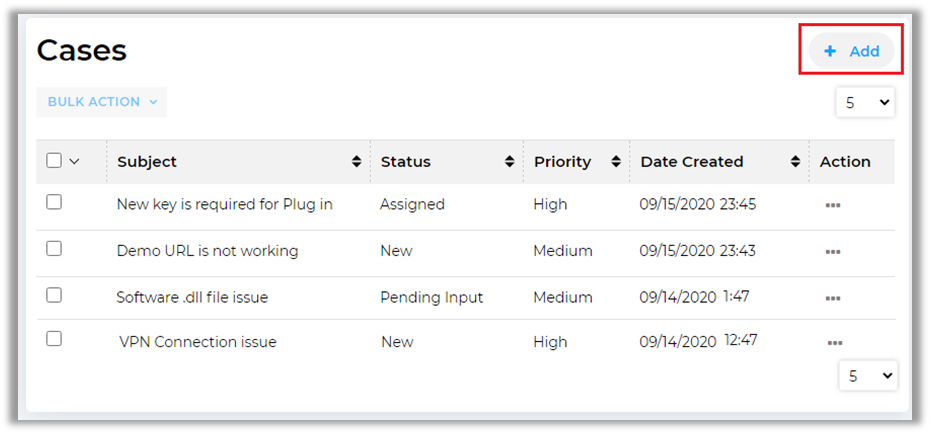The width and height of the screenshot is (931, 434).
Task: Open action menu for Demo URL row
Action: 832,252
